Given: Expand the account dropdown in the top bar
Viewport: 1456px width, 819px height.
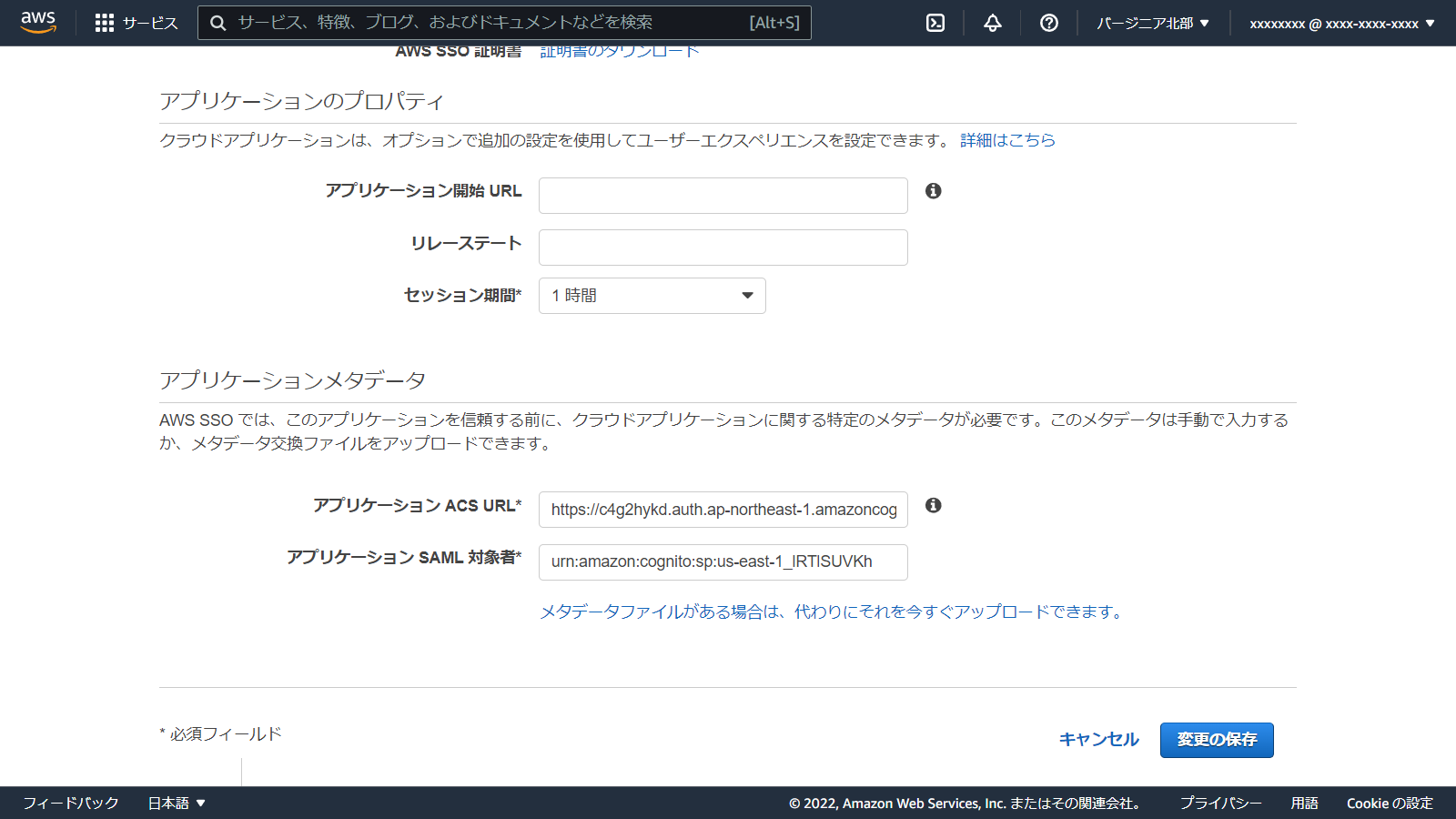Looking at the screenshot, I should coord(1340,23).
